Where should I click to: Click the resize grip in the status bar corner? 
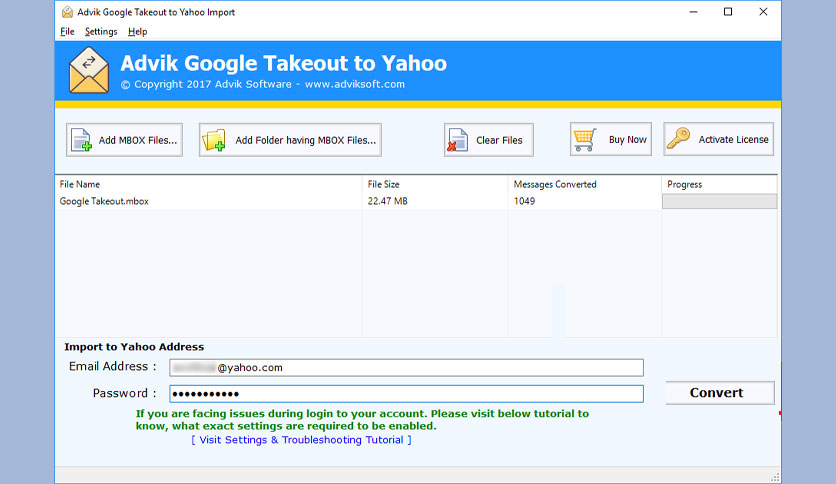click(775, 477)
